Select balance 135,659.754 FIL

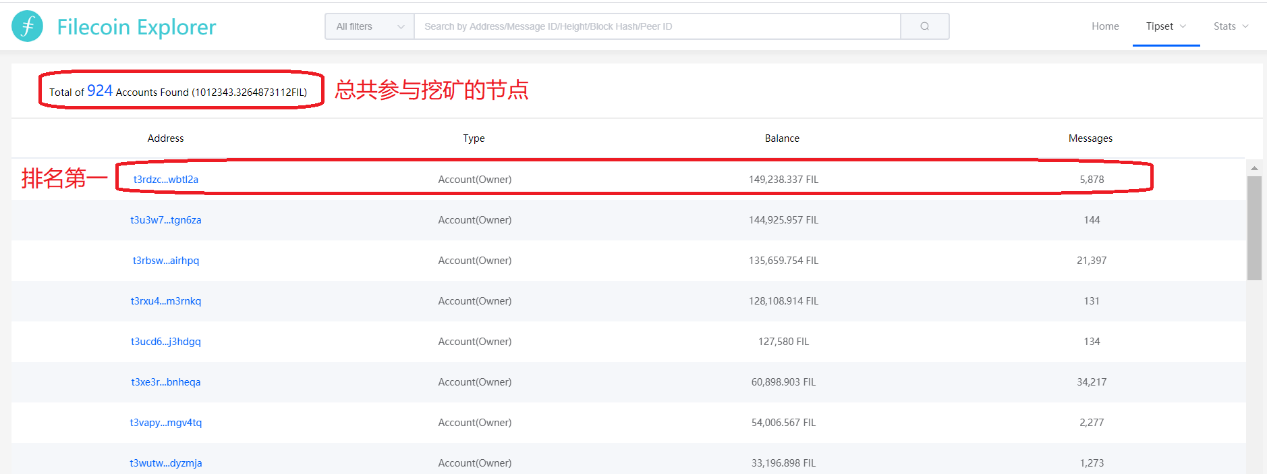pyautogui.click(x=783, y=260)
